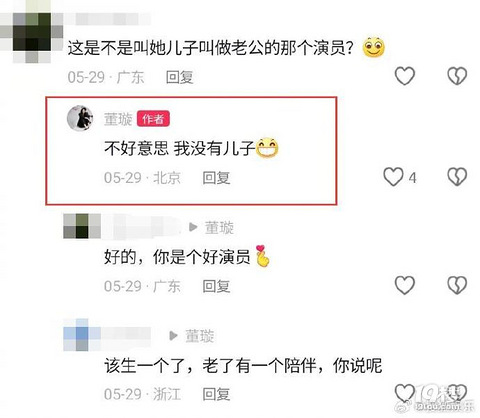Image resolution: width=480 pixels, height=418 pixels.
Task: Dislike 董璇's reply about having no son
Action: (457, 177)
